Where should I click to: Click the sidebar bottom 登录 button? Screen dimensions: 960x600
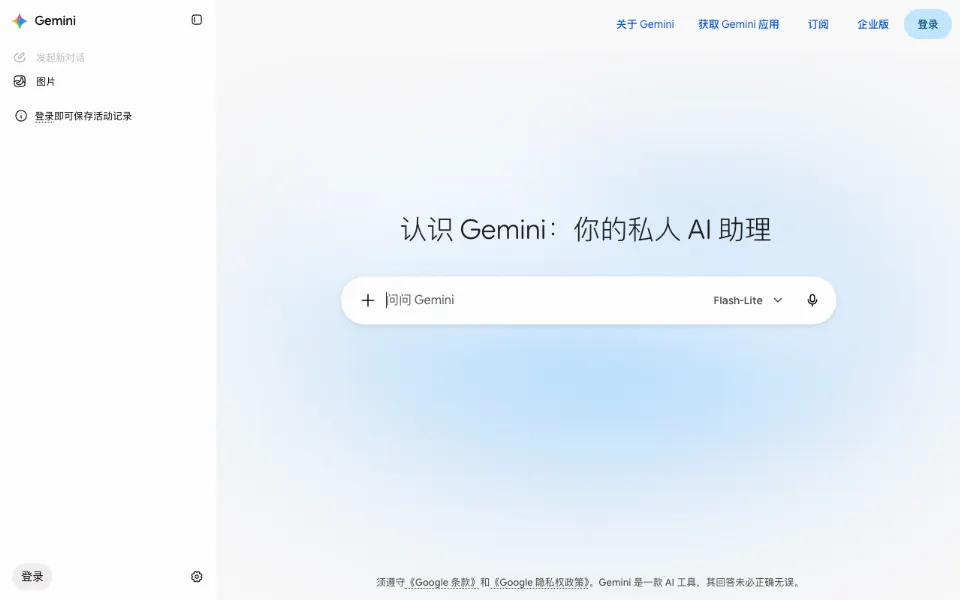(32, 577)
